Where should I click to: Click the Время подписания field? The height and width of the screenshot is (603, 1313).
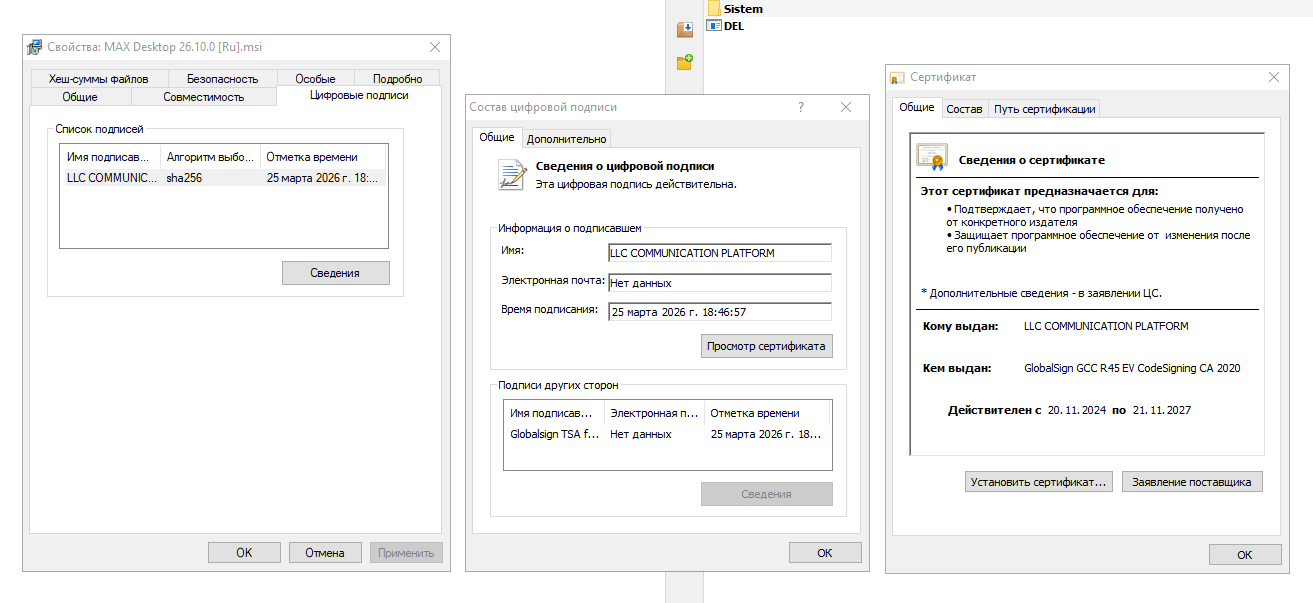pyautogui.click(x=720, y=312)
